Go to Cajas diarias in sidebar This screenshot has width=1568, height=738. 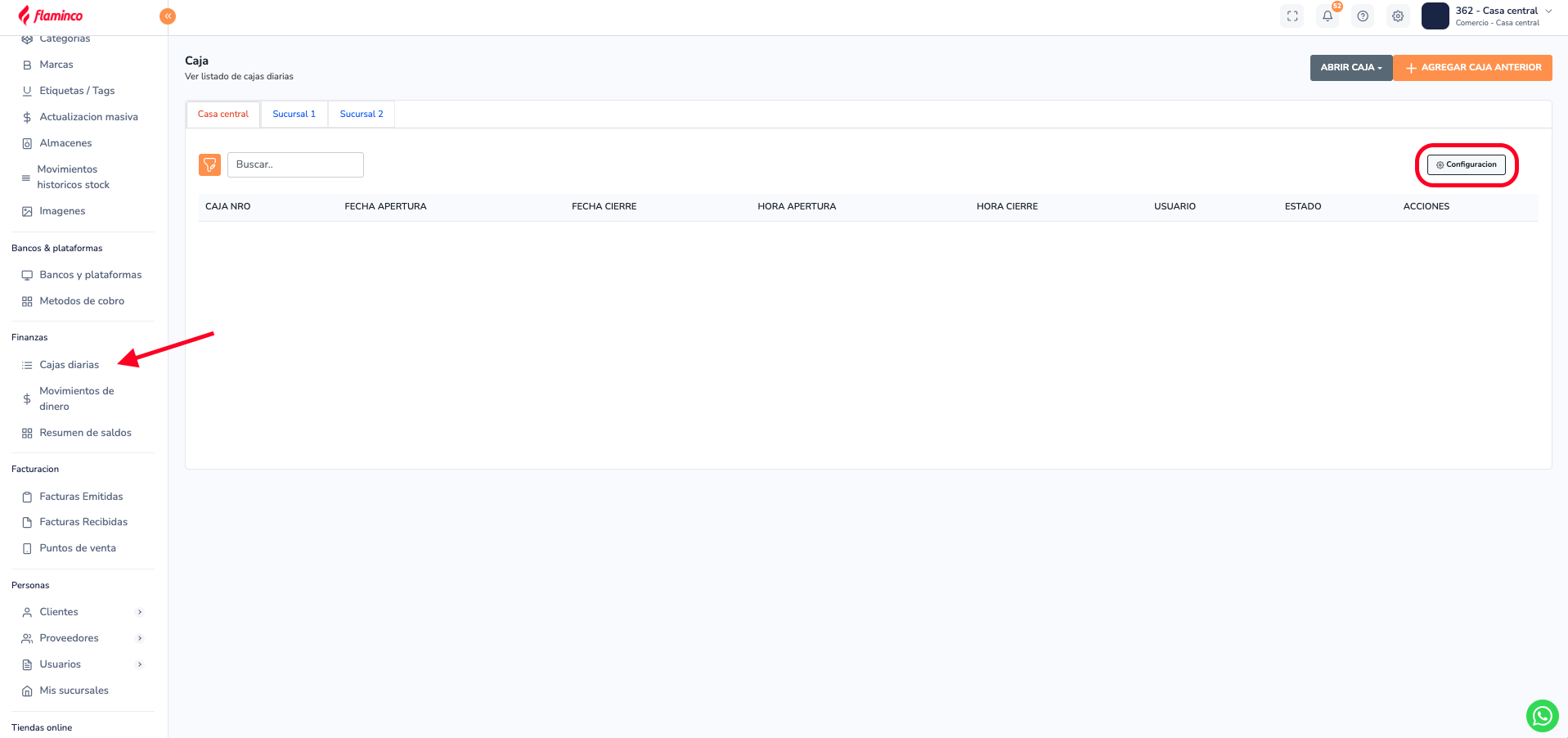pos(69,365)
